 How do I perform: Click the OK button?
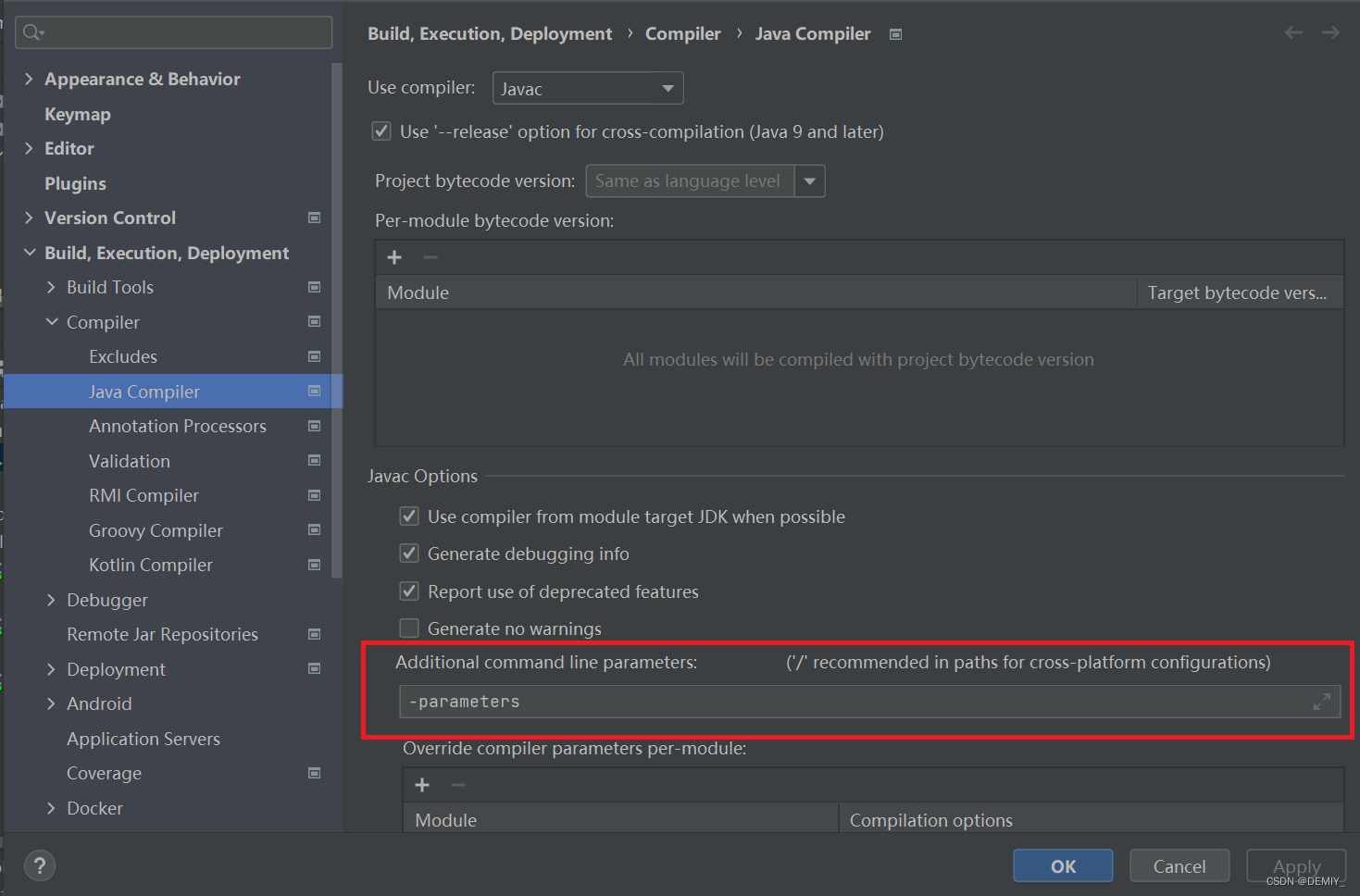pyautogui.click(x=1063, y=866)
